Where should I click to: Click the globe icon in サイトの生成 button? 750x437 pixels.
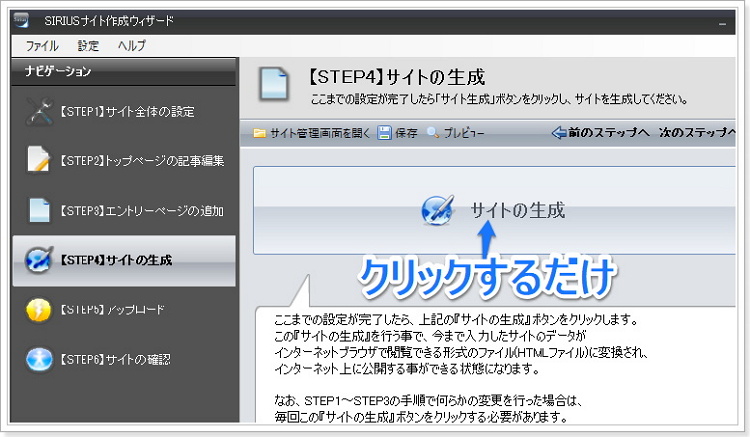coord(438,210)
